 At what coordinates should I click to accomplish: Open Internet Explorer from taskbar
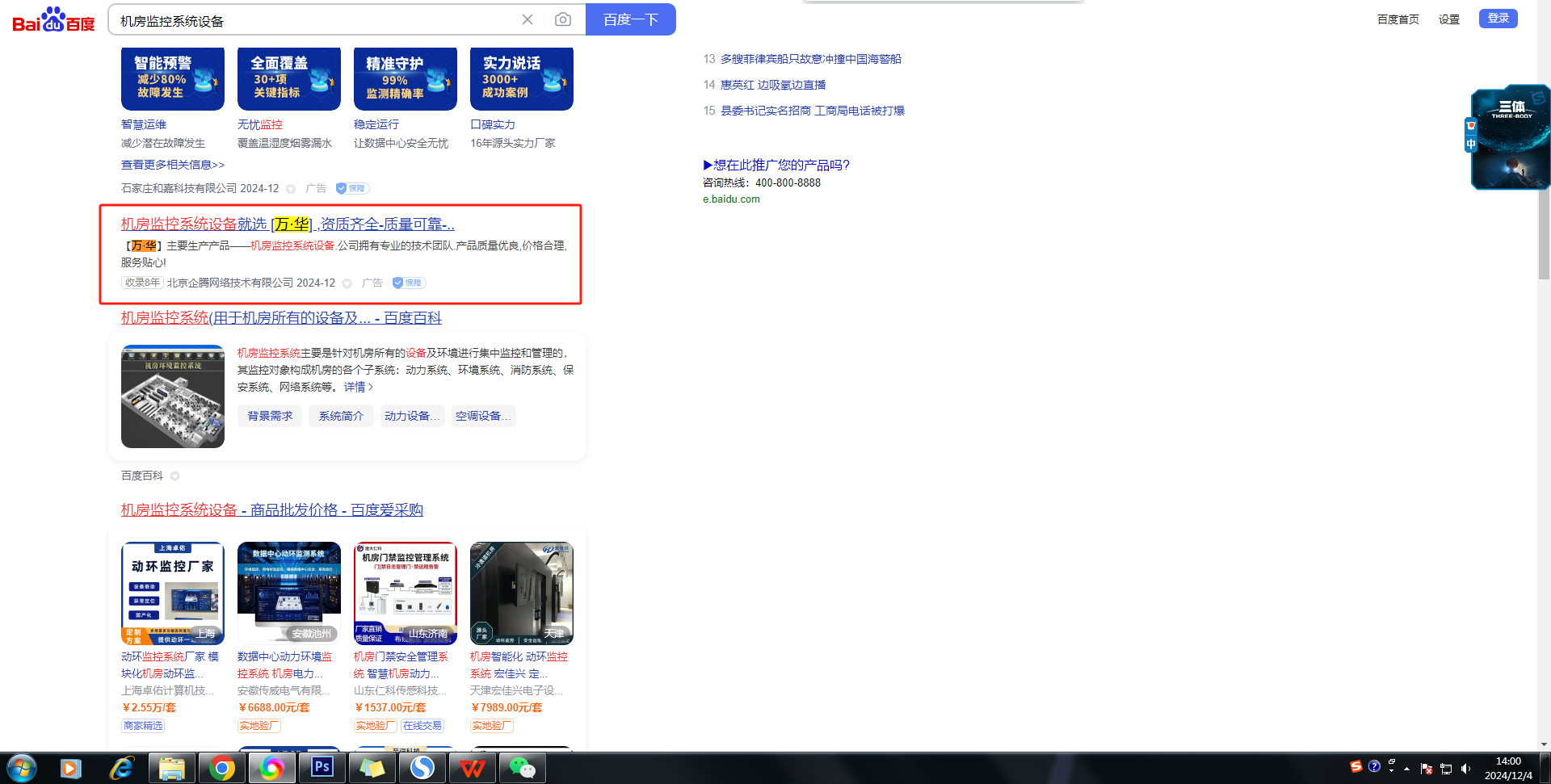click(121, 768)
